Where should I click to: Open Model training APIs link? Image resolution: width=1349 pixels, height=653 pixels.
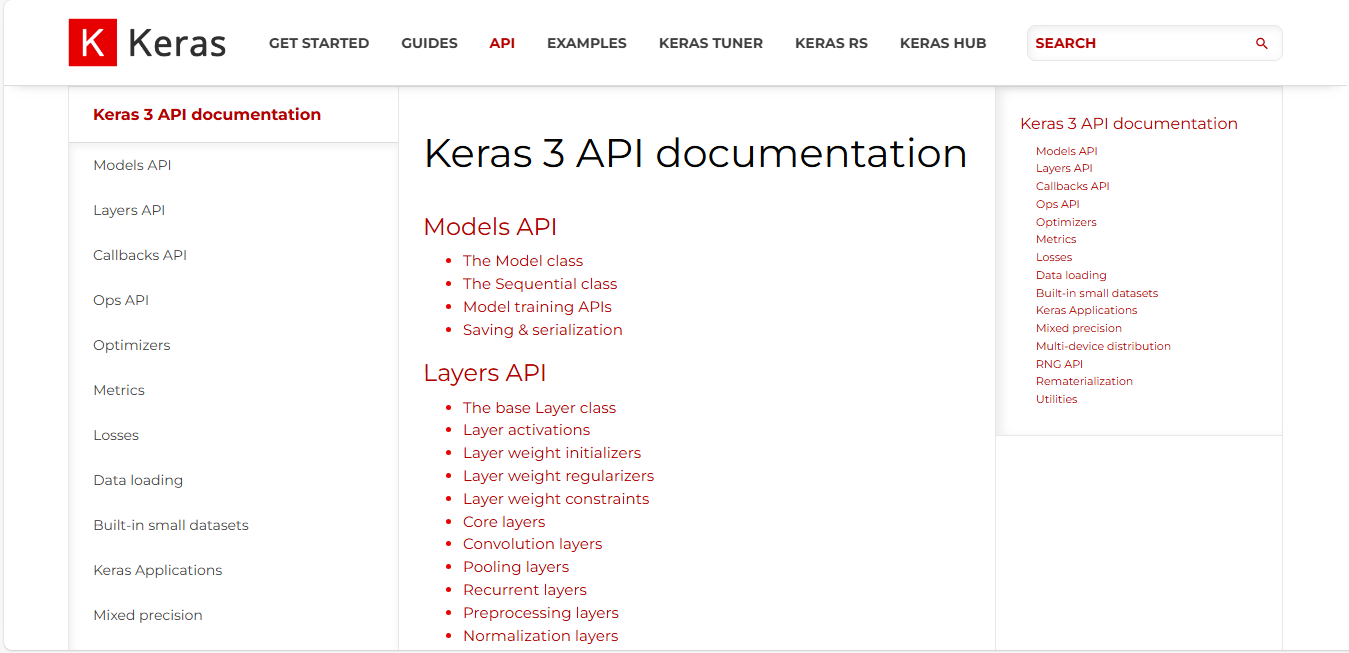(x=537, y=307)
